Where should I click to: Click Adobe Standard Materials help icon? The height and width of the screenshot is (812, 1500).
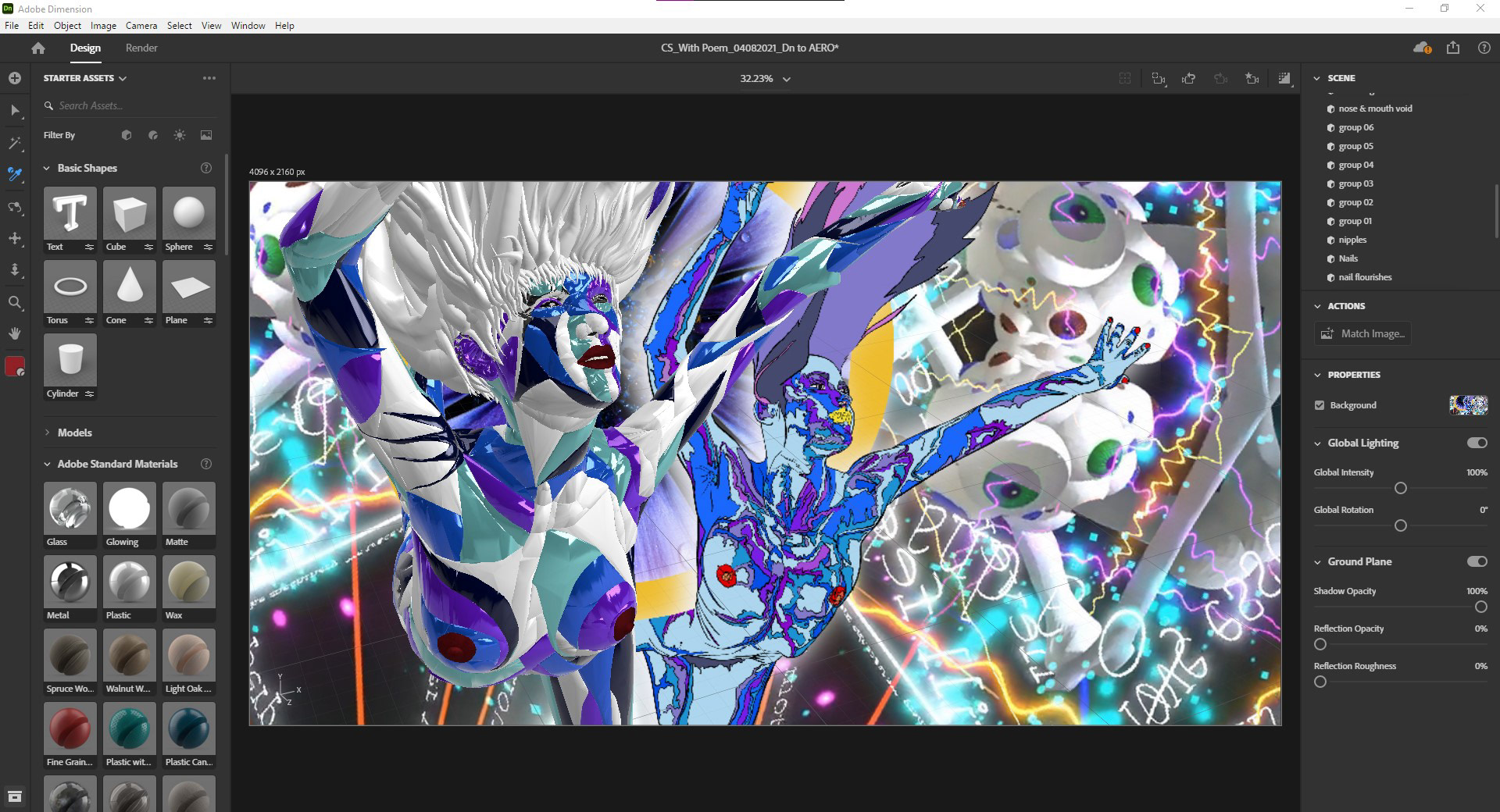pyautogui.click(x=206, y=464)
